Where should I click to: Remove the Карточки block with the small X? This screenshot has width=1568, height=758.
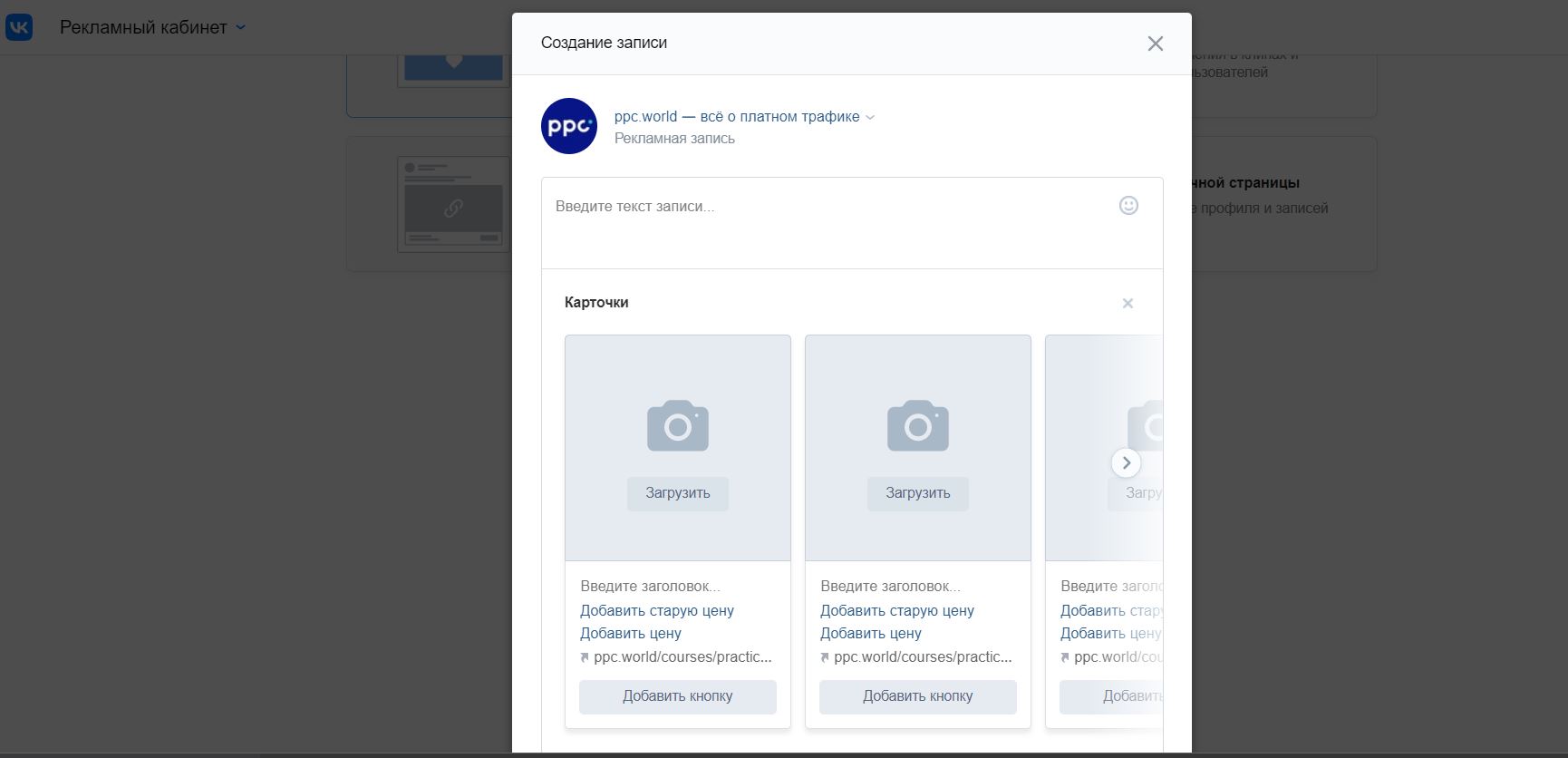click(x=1128, y=304)
